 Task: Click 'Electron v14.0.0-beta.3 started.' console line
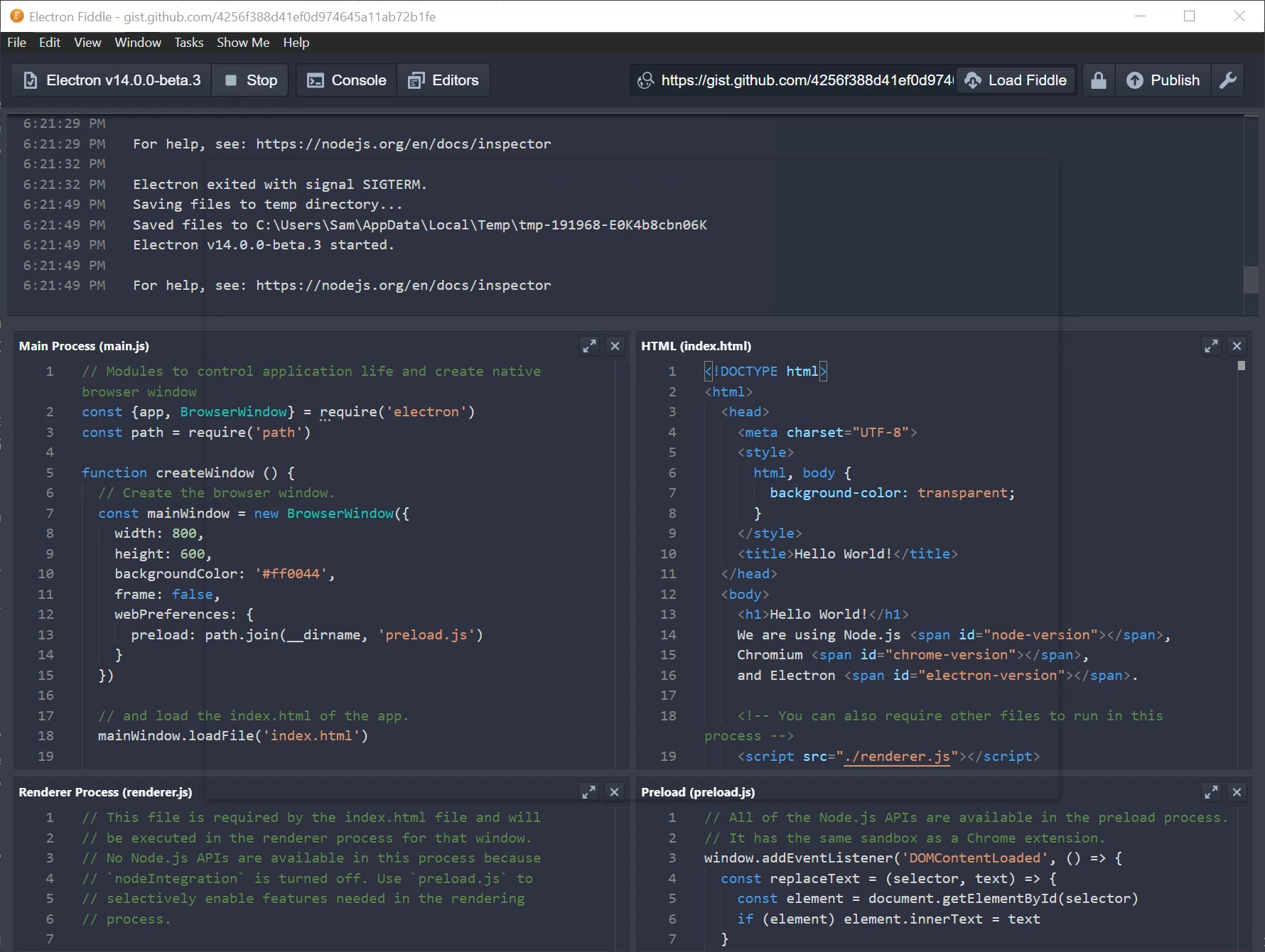(263, 245)
